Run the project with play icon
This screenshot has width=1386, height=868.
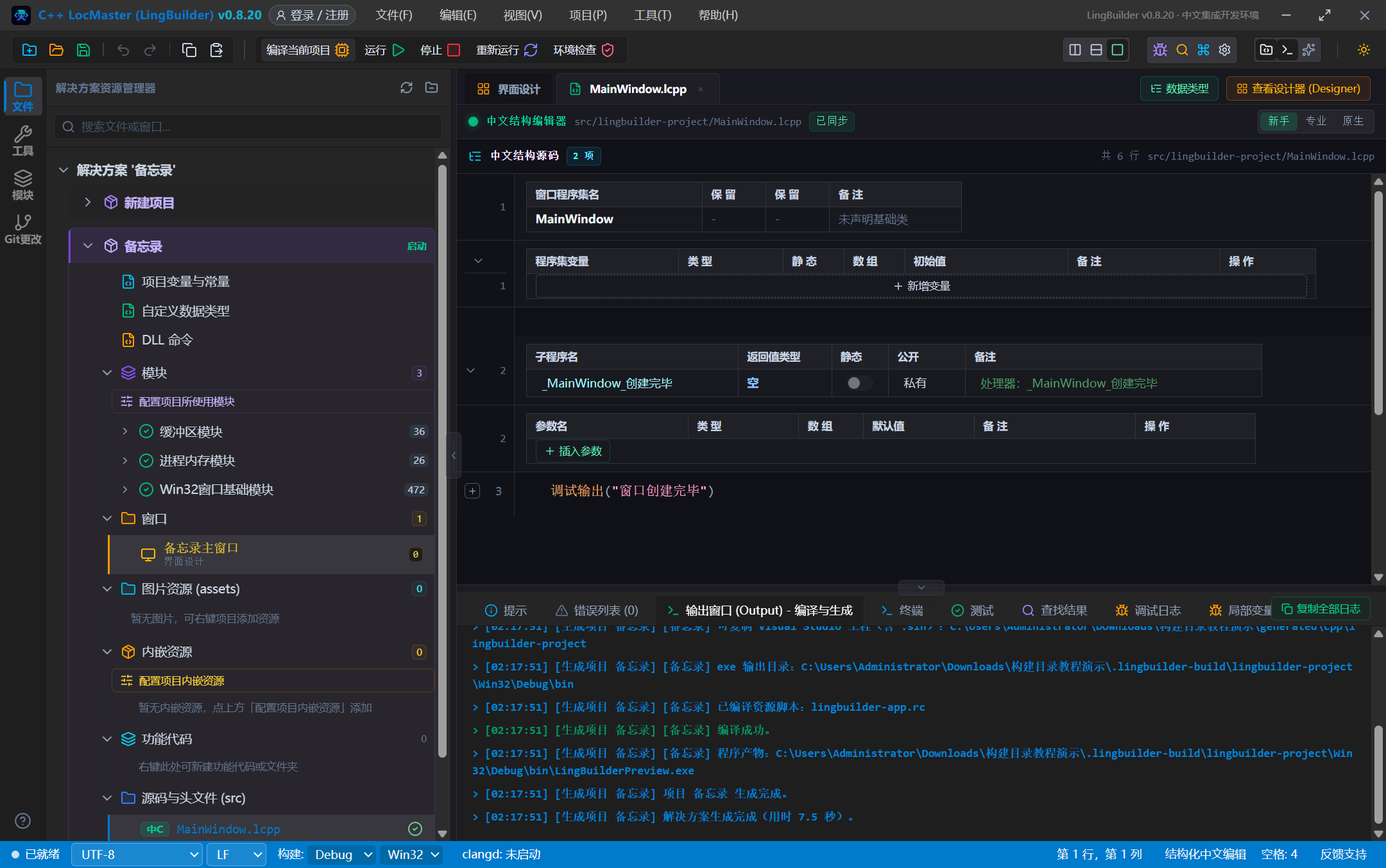tap(398, 50)
